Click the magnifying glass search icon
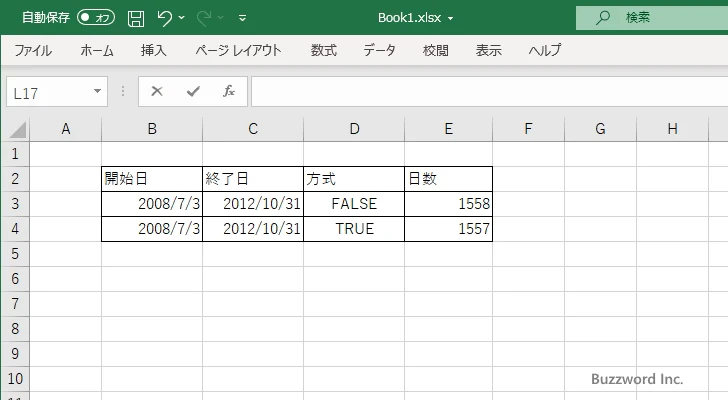Image resolution: width=728 pixels, height=400 pixels. [603, 18]
